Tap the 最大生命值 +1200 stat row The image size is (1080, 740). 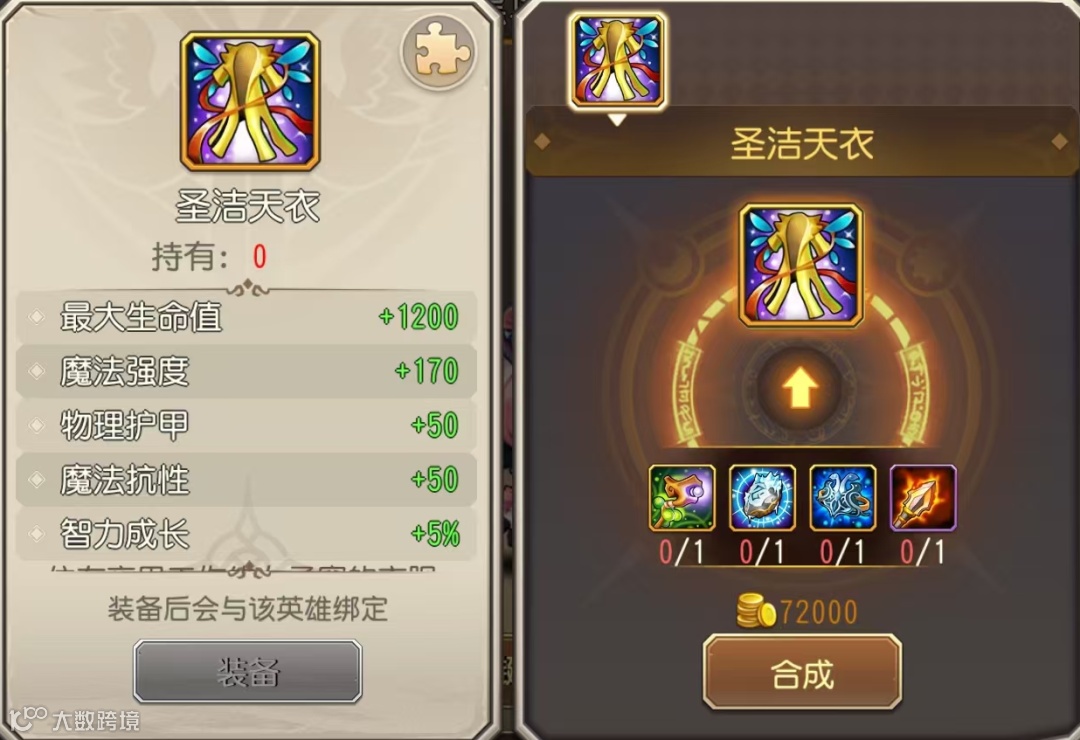246,317
